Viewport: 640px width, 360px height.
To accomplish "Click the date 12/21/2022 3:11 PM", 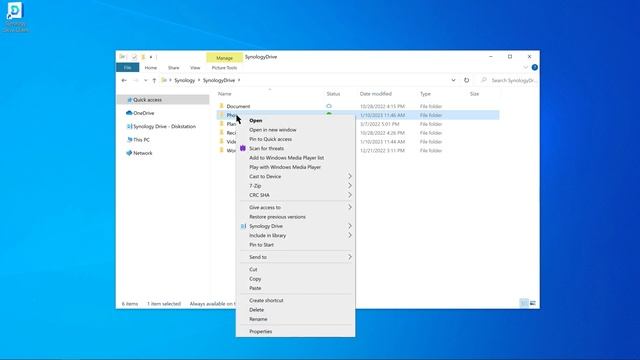I will [382, 151].
